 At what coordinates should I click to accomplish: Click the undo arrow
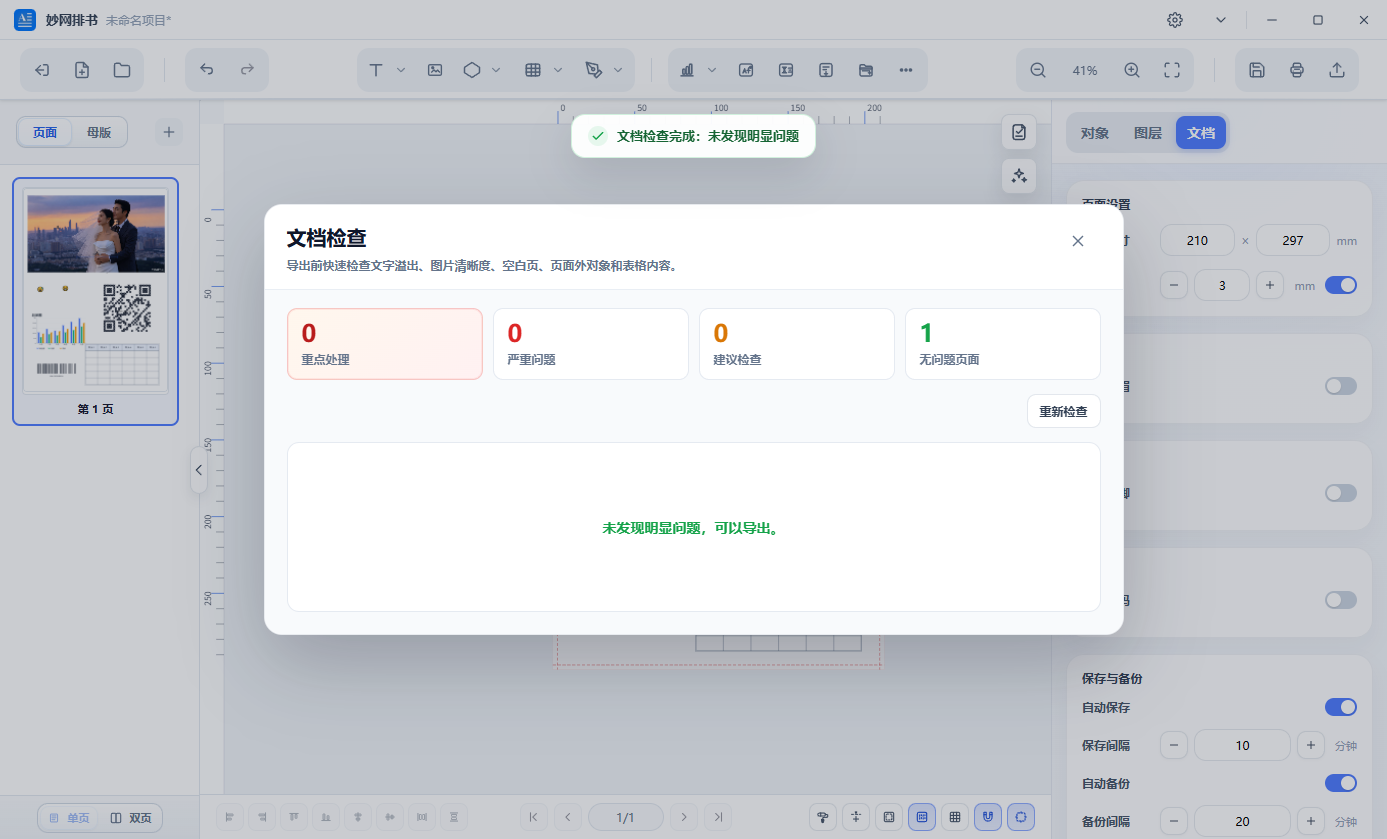[207, 70]
